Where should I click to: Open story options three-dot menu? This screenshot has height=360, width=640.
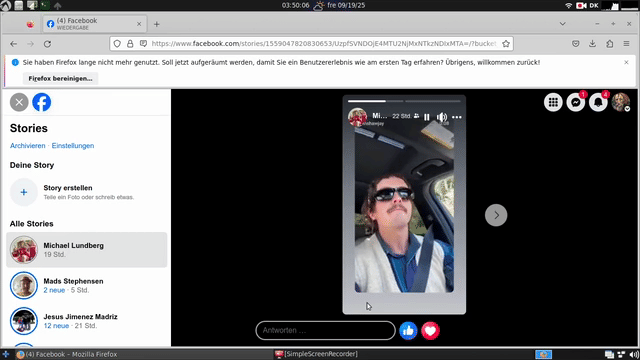pyautogui.click(x=457, y=117)
